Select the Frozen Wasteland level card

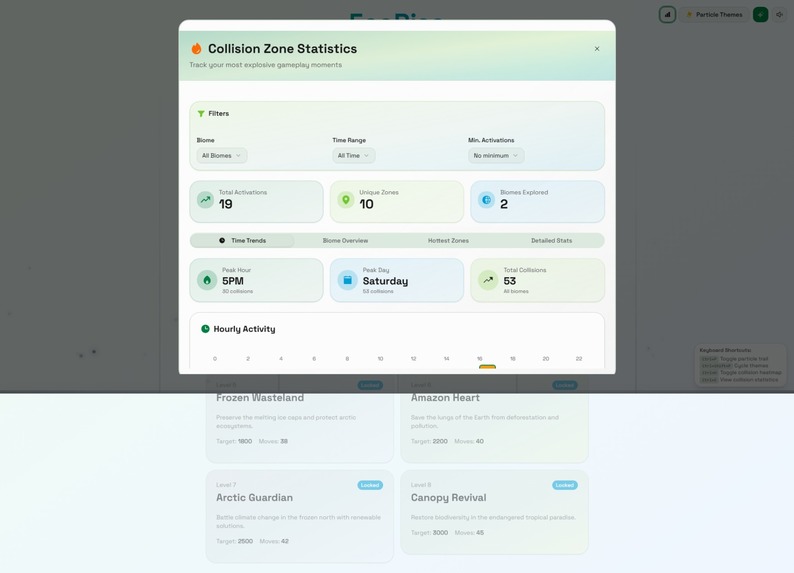click(x=300, y=418)
